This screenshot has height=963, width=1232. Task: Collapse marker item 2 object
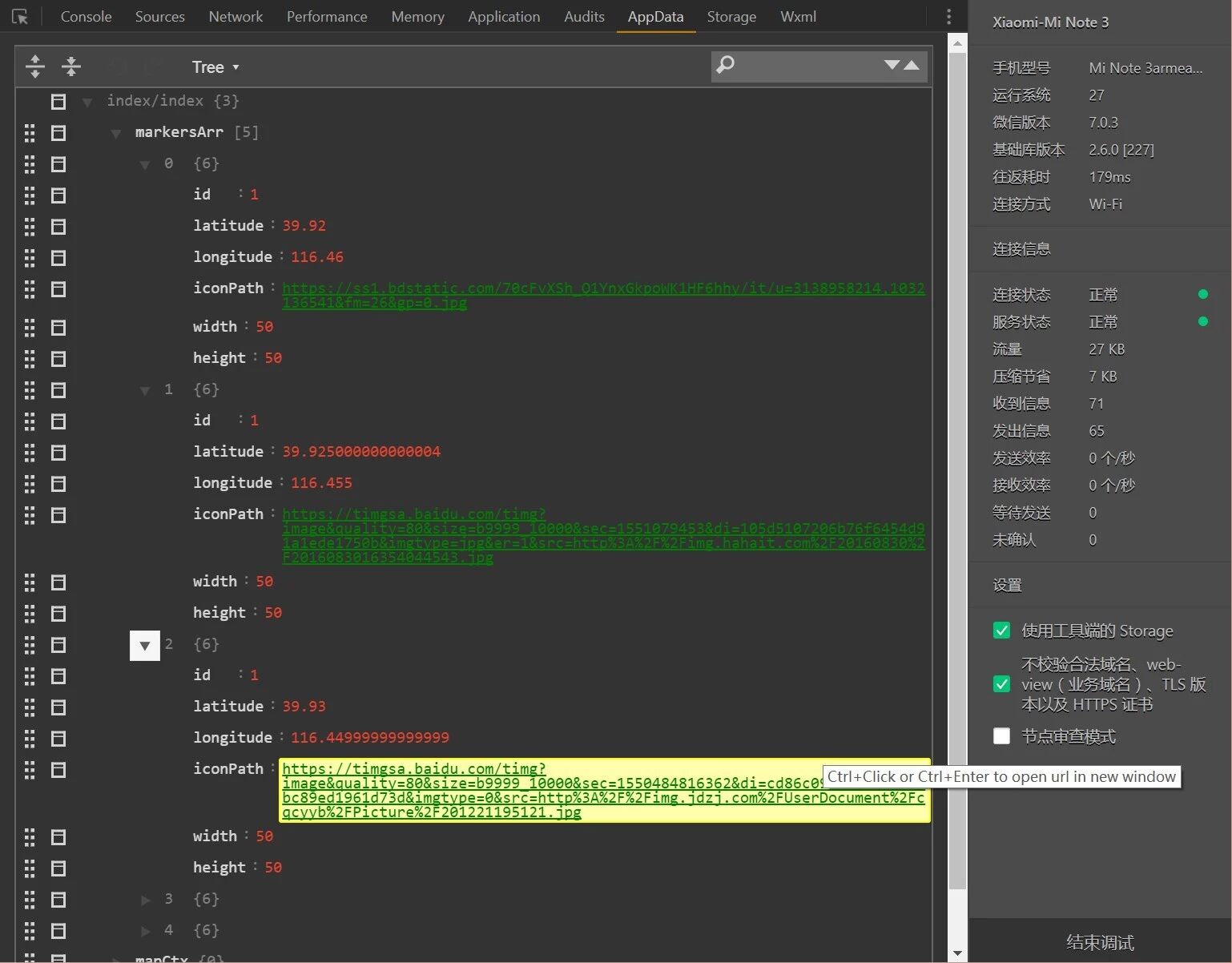(145, 646)
